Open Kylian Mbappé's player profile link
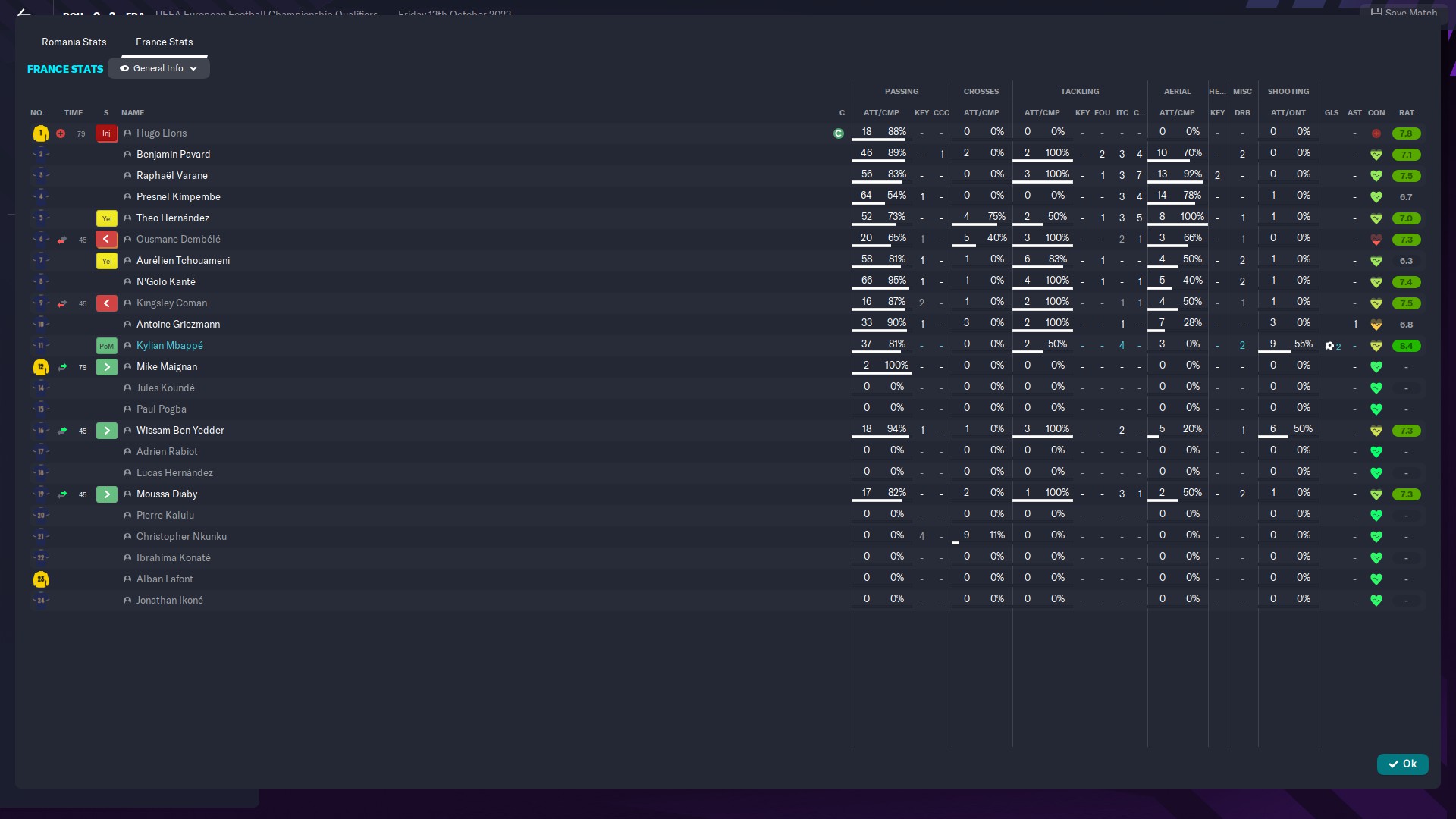Screen dimensions: 1456x819 pyautogui.click(x=169, y=346)
